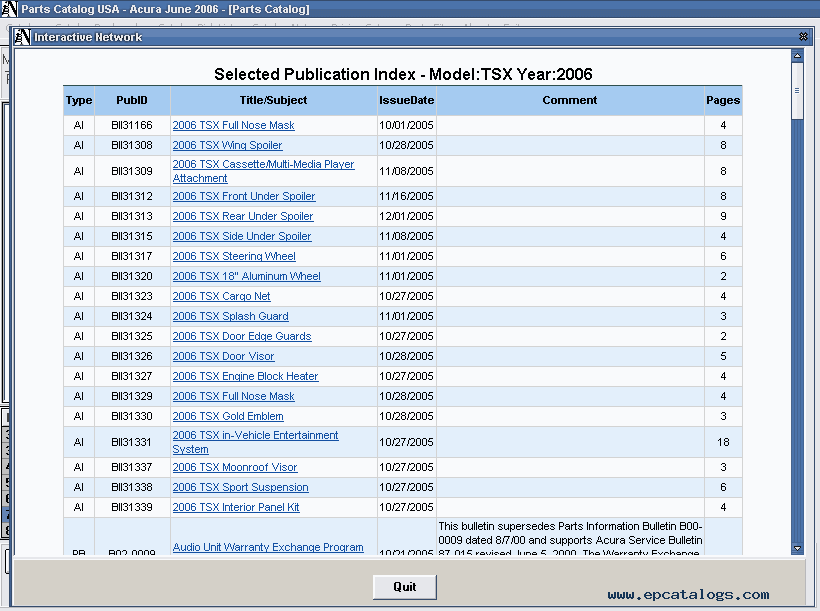Click issue date 10/01/2005 in BII31166 row
820x611 pixels.
(x=406, y=126)
